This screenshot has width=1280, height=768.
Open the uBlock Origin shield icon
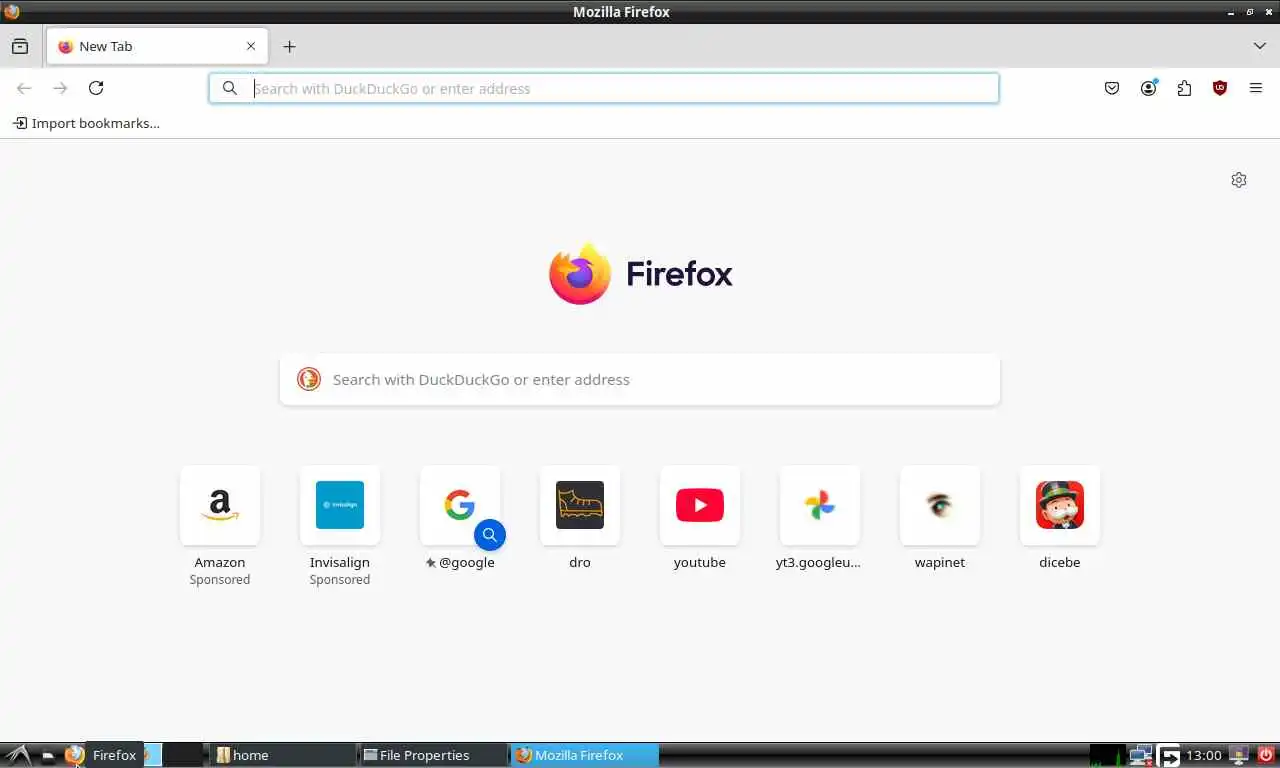(x=1220, y=88)
